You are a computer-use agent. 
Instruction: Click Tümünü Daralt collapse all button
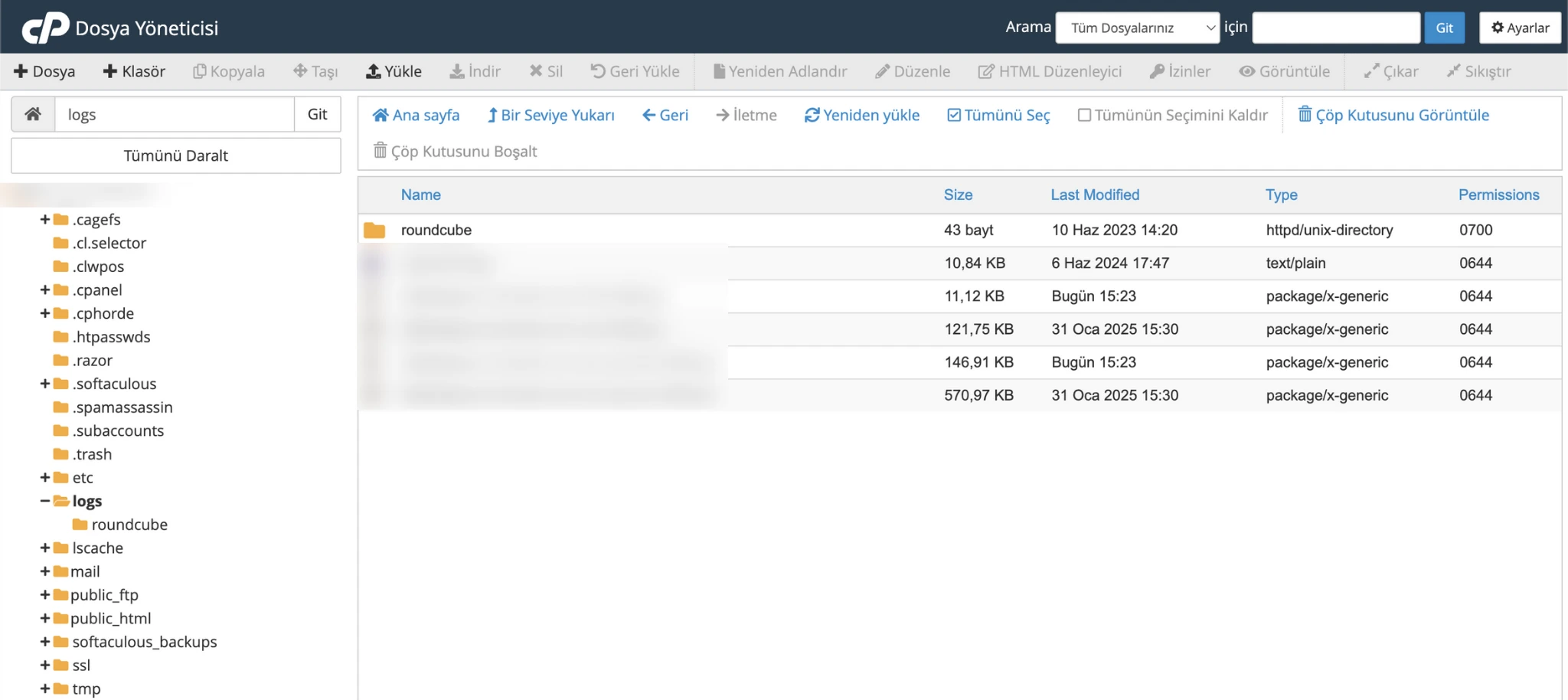(x=176, y=155)
